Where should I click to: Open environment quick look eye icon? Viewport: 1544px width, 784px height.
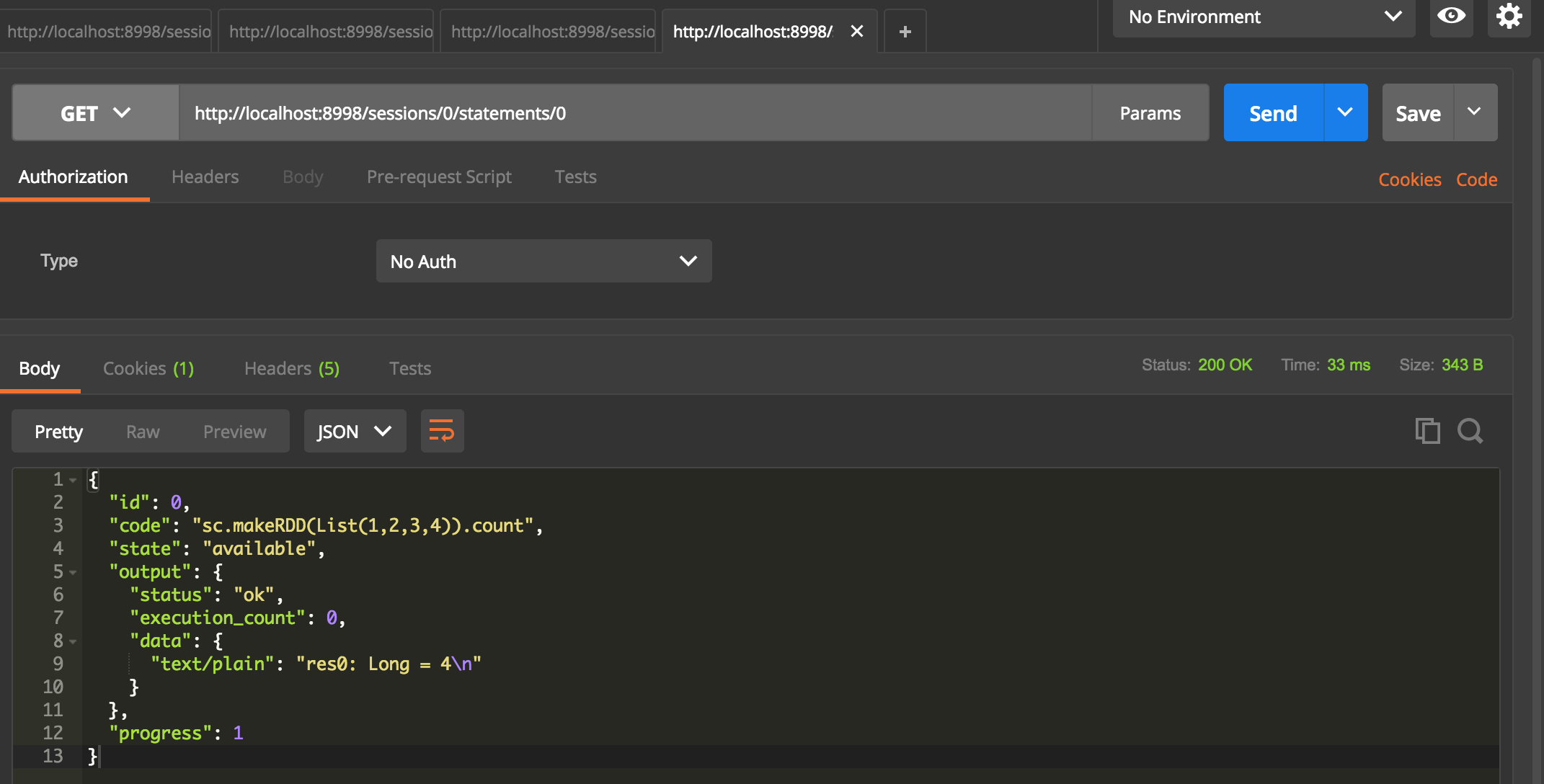(1451, 16)
